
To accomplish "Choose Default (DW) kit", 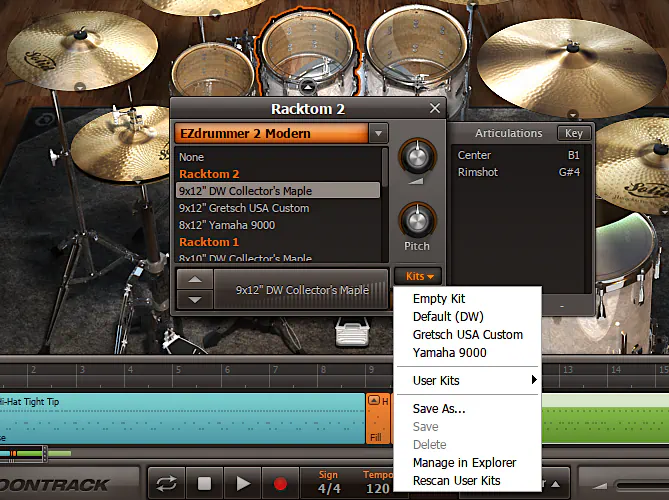I will tap(467, 317).
